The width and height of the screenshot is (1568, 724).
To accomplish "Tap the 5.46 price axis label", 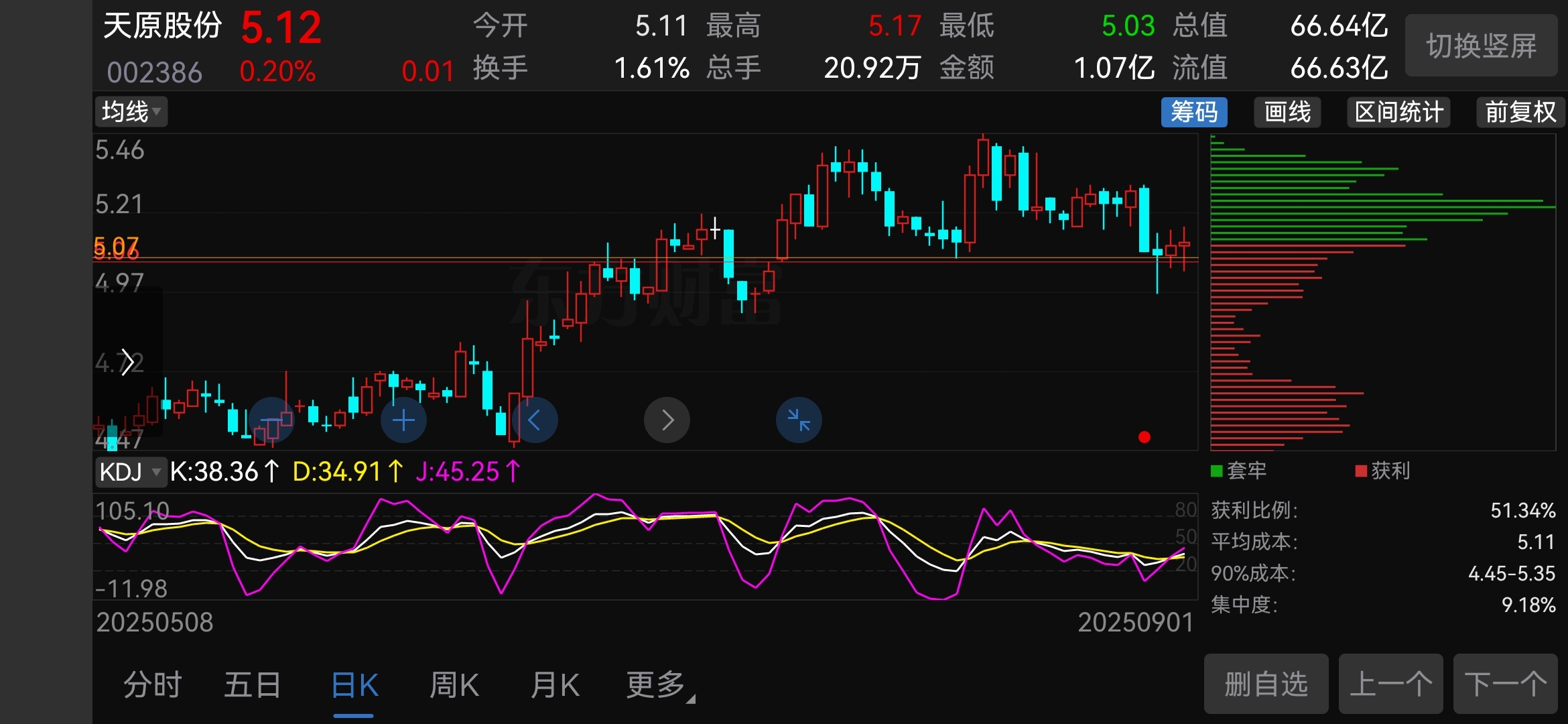I will coord(120,150).
